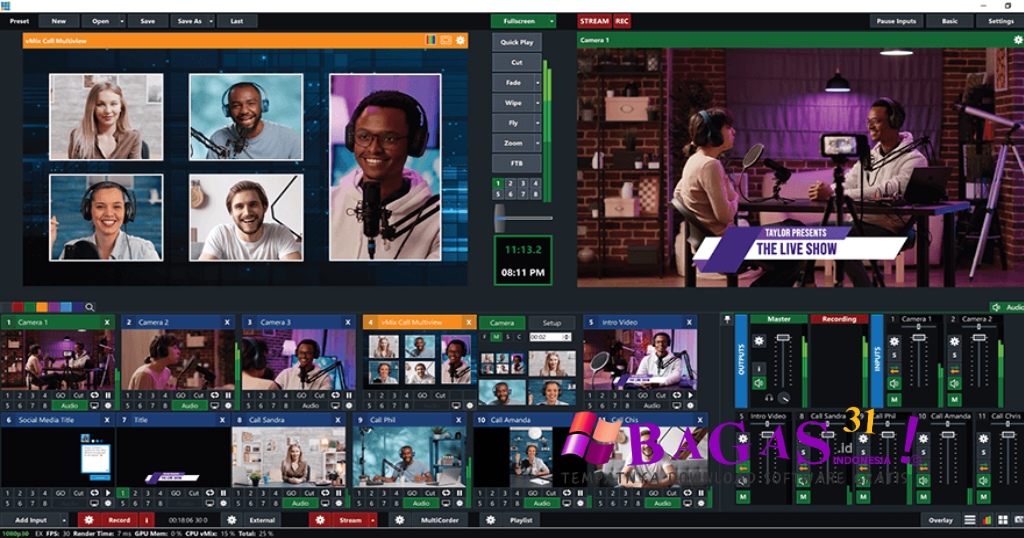Viewport: 1024px width, 538px height.
Task: Click loop icon on Camera 1 input
Action: pyautogui.click(x=95, y=396)
